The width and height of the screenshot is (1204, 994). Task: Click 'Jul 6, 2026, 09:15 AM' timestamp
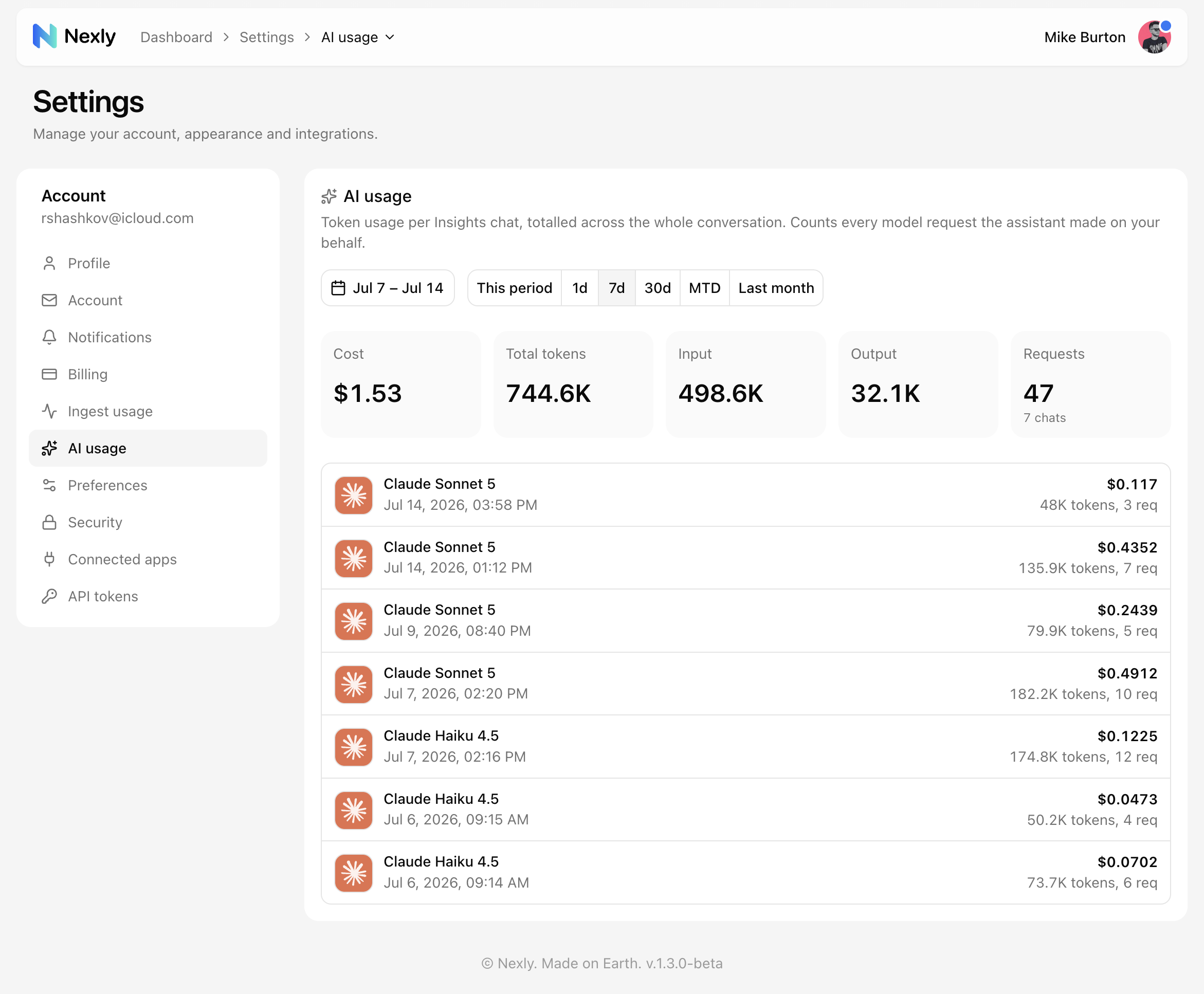tap(457, 820)
